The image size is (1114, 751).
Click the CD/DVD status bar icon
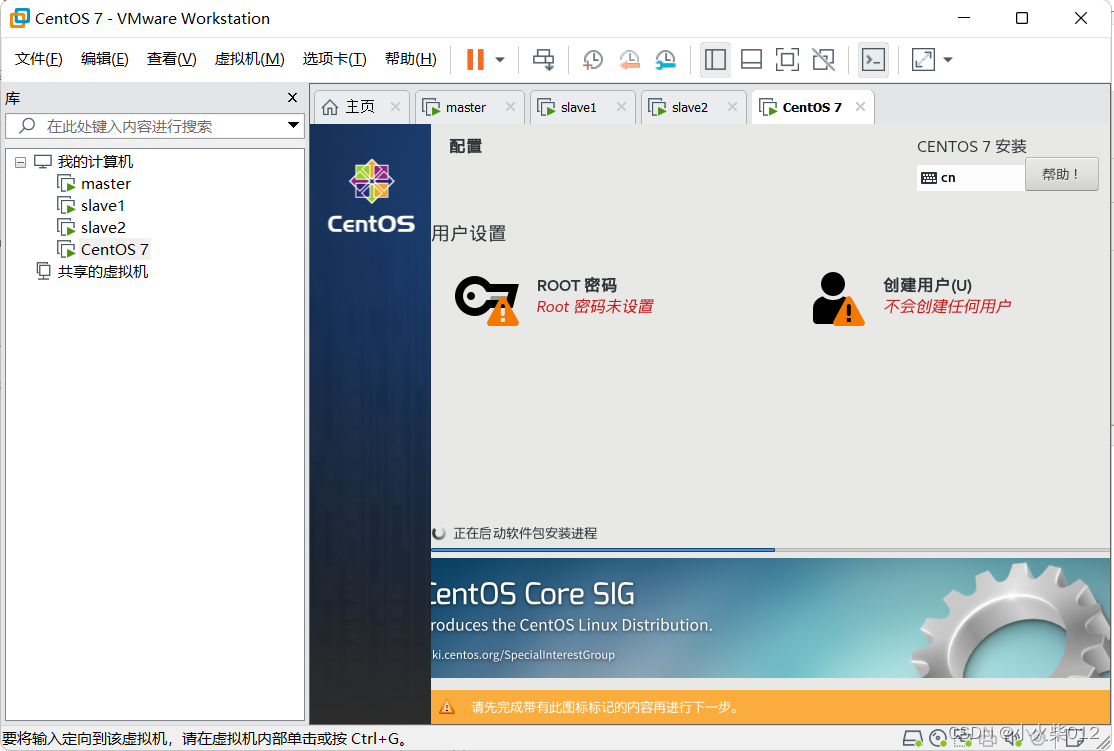coord(938,739)
